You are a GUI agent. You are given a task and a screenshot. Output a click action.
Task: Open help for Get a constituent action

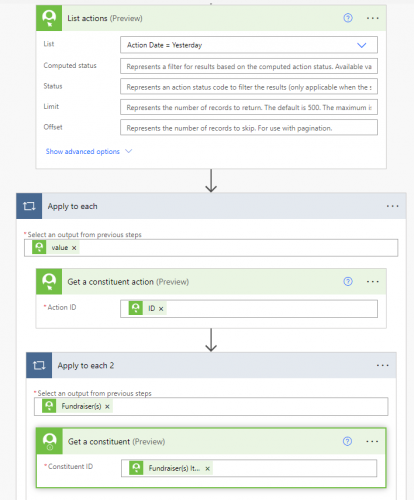(348, 281)
